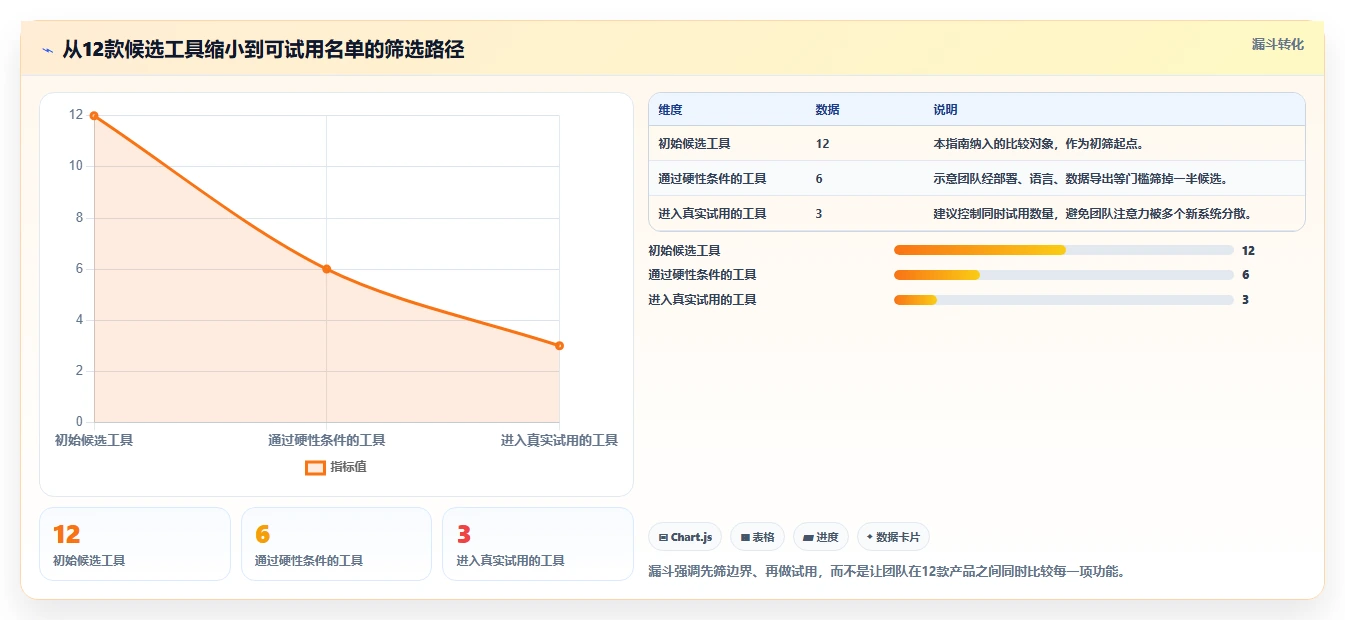1345x620 pixels.
Task: Toggle the 指标值 legend swatch
Action: 315,467
